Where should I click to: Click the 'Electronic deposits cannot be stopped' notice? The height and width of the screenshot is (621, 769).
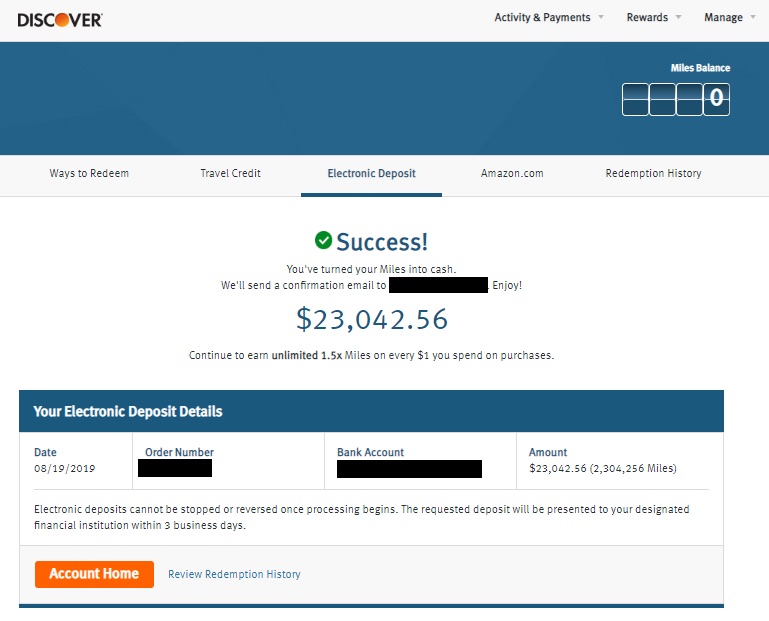pos(361,517)
